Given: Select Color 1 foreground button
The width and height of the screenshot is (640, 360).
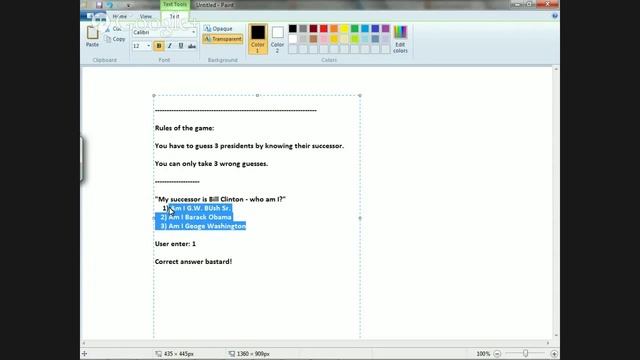Looking at the screenshot, I should tap(258, 39).
